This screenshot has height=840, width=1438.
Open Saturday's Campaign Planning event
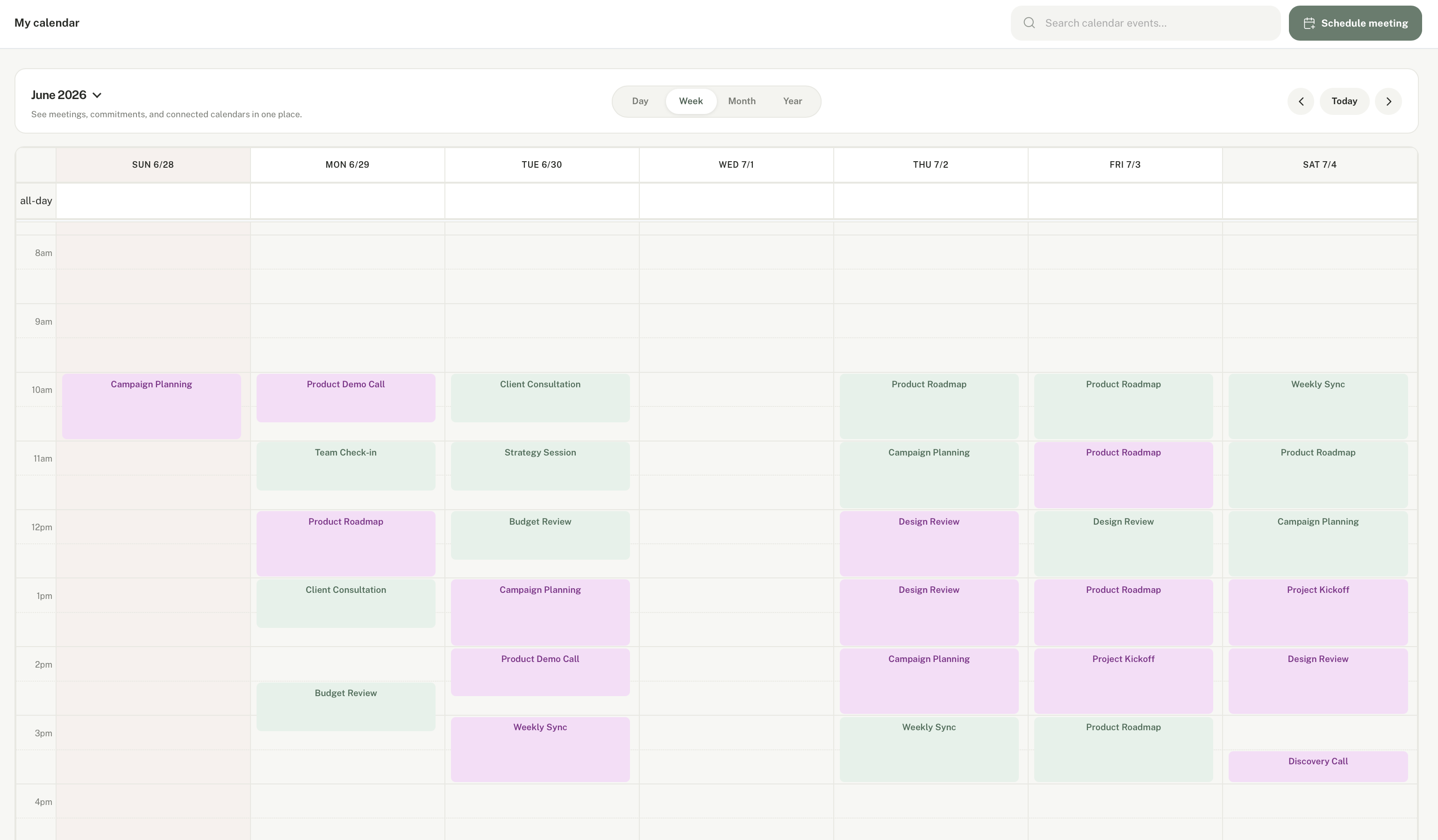click(x=1317, y=543)
